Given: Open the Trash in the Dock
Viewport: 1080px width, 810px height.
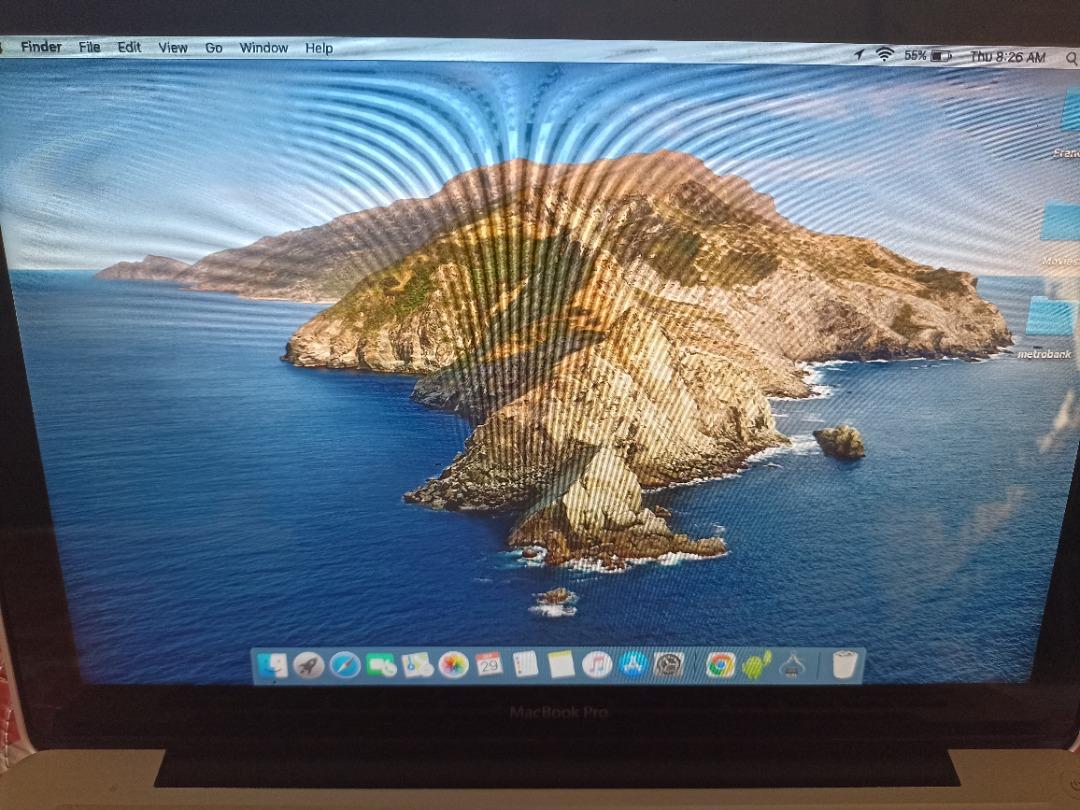Looking at the screenshot, I should pos(845,665).
